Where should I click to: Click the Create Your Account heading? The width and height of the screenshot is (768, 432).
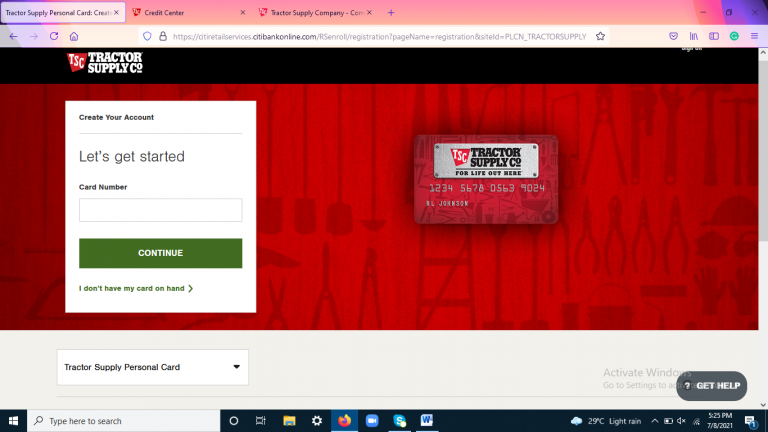click(117, 118)
